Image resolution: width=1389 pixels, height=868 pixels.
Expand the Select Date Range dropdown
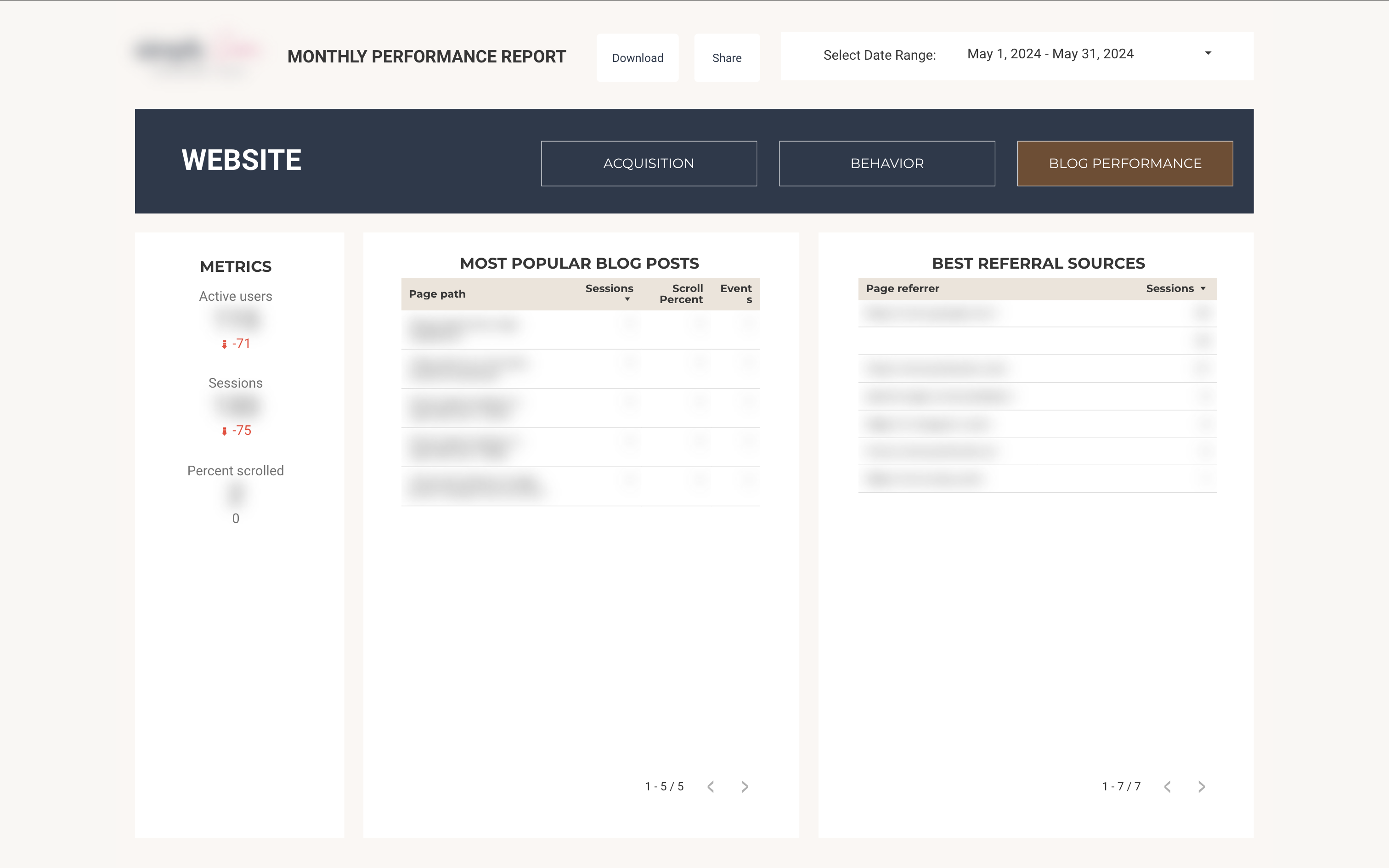pos(1208,53)
